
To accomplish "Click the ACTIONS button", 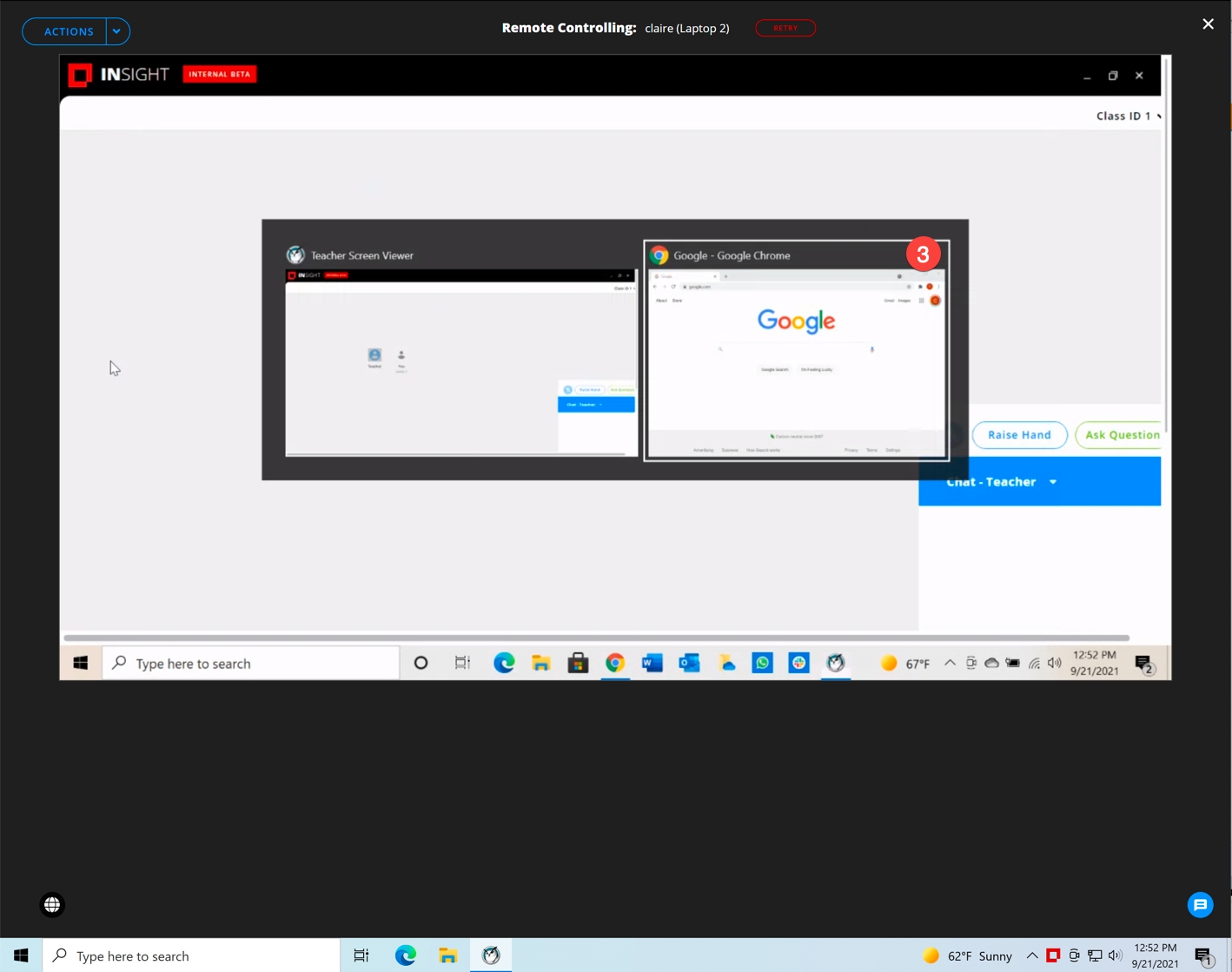I will (68, 31).
